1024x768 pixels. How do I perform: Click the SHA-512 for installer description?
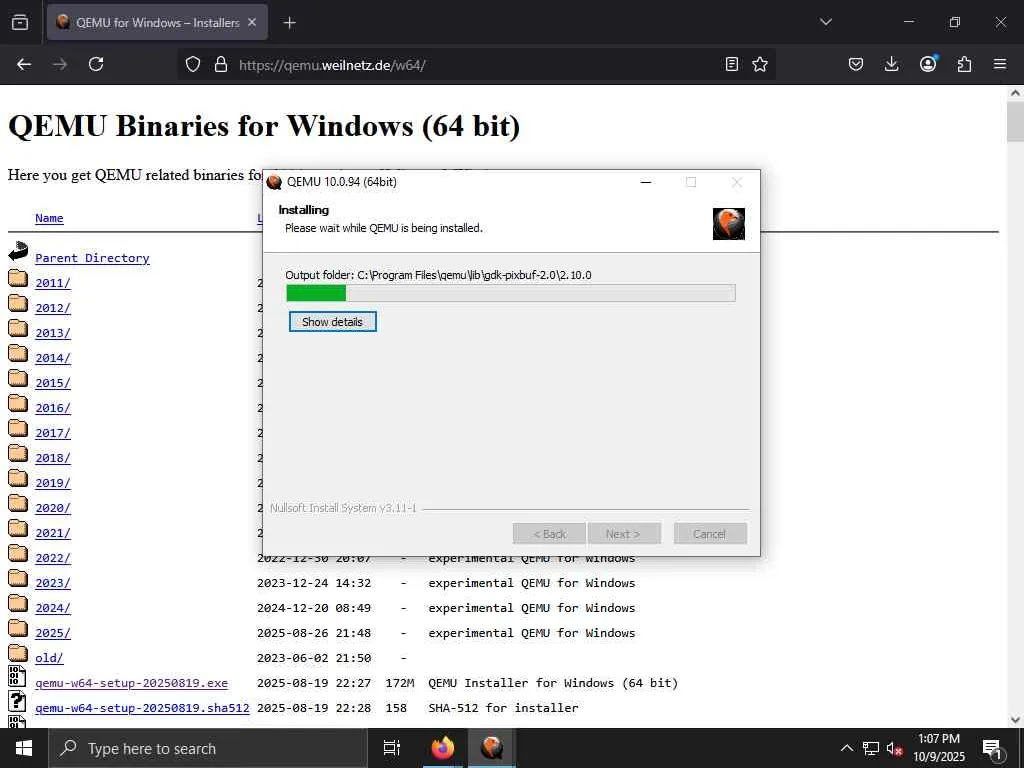[504, 708]
